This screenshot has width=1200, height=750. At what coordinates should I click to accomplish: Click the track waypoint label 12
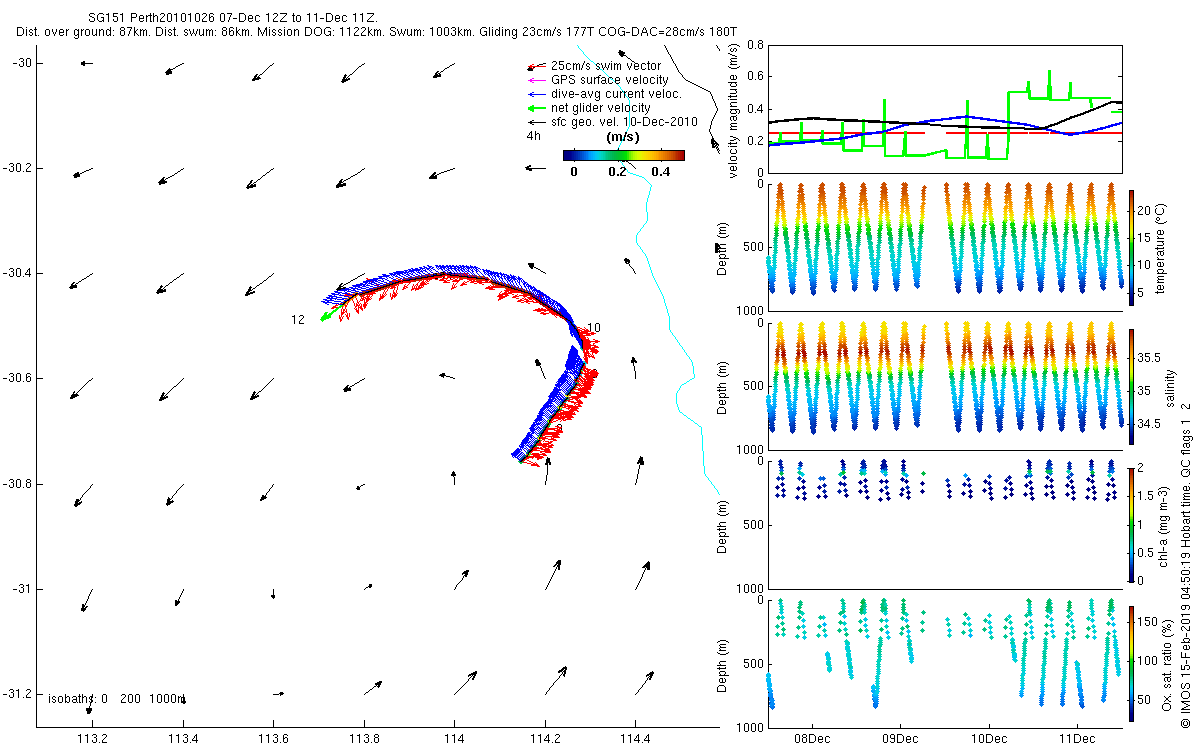coord(298,320)
